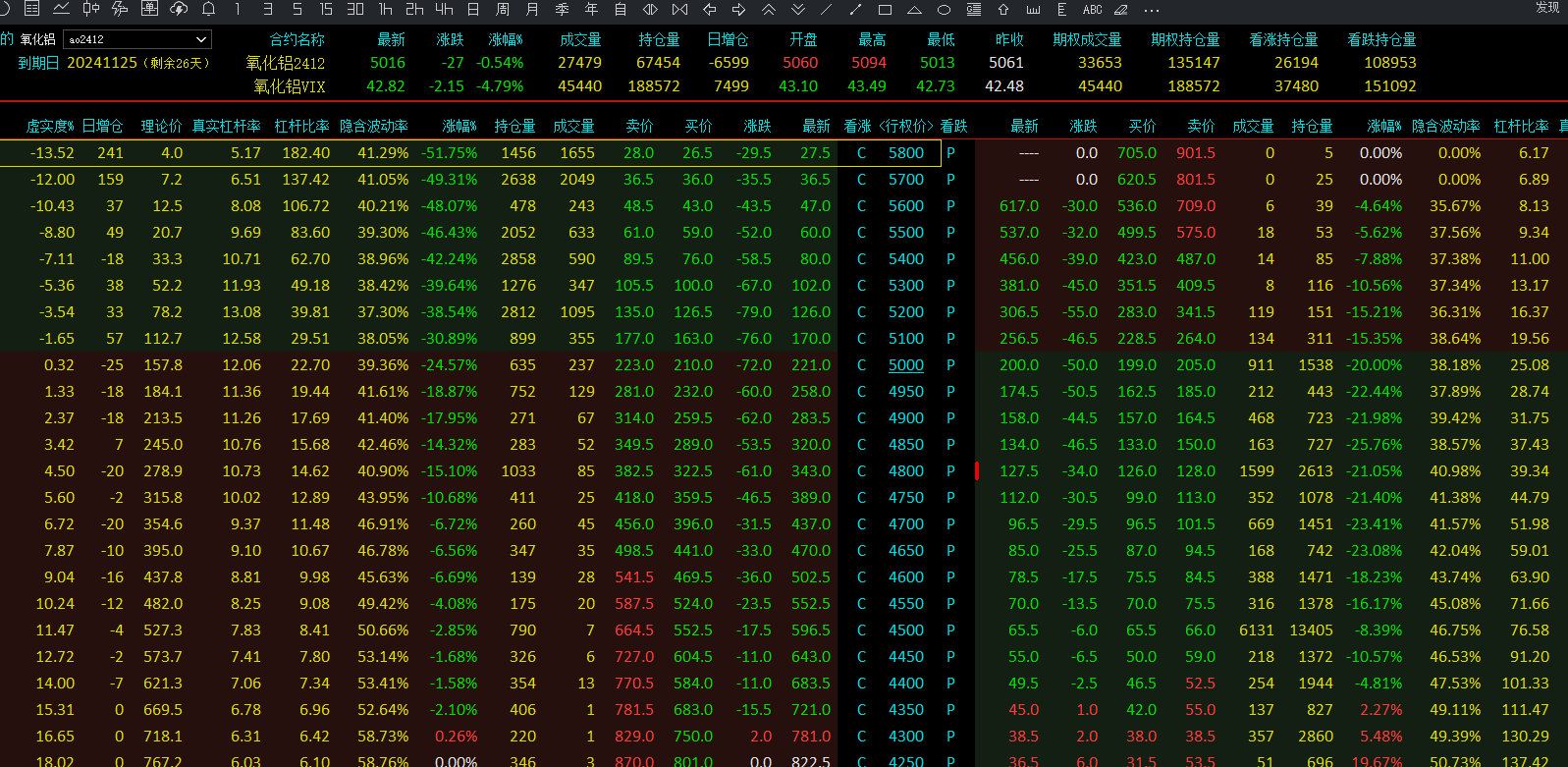Select the underlined 5000 strike price
The height and width of the screenshot is (767, 1568).
906,365
